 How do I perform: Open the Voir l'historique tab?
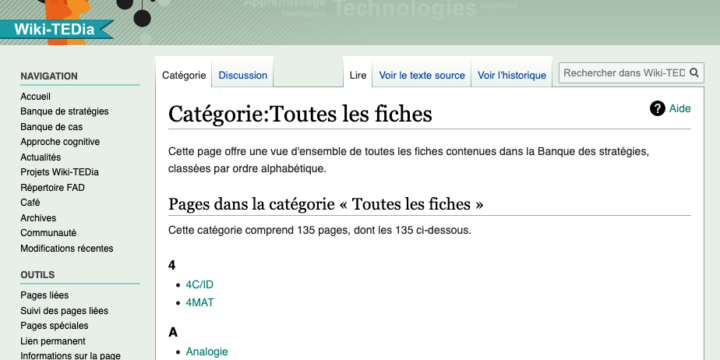pyautogui.click(x=512, y=75)
